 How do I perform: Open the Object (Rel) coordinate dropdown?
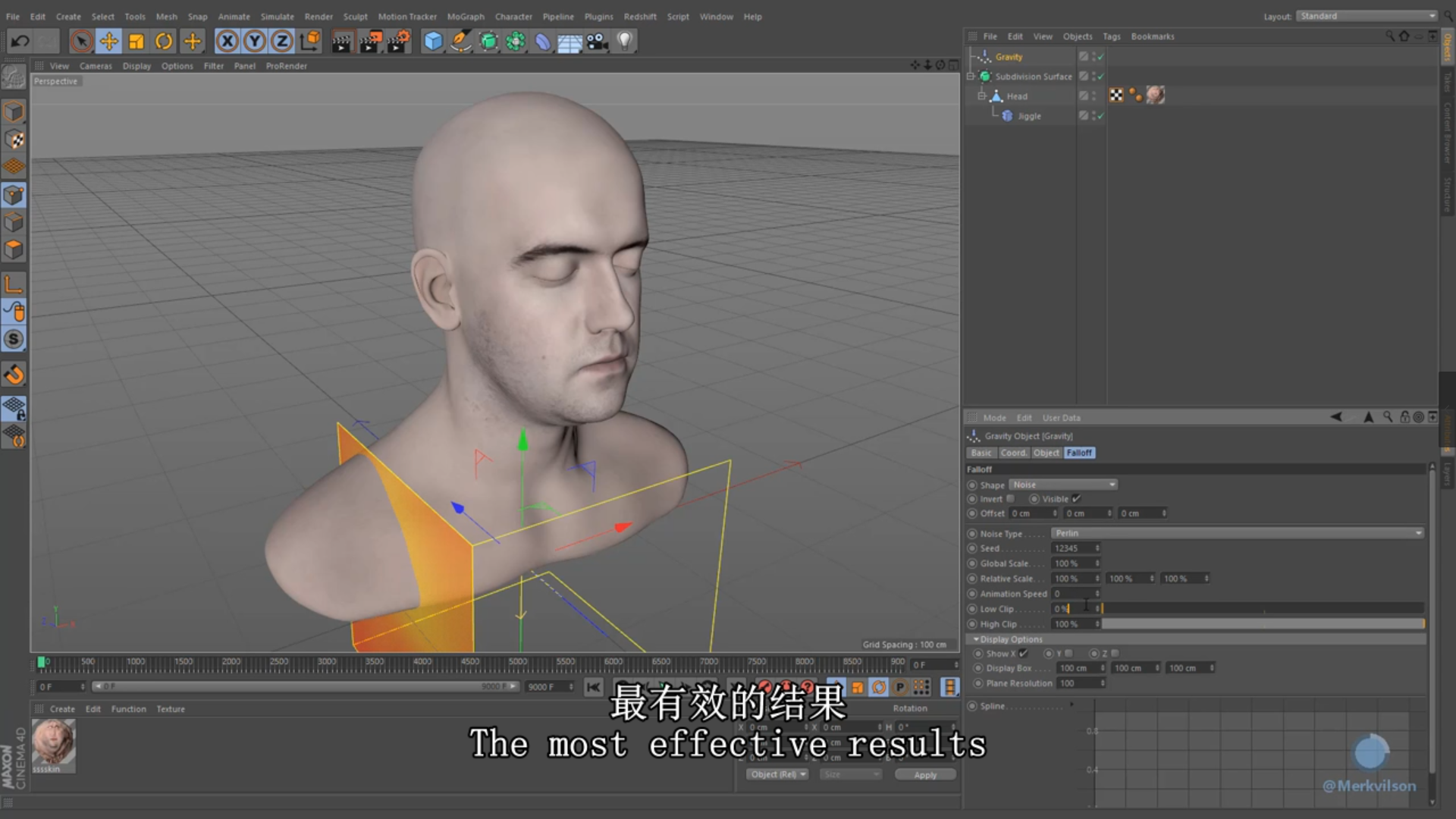(x=778, y=774)
